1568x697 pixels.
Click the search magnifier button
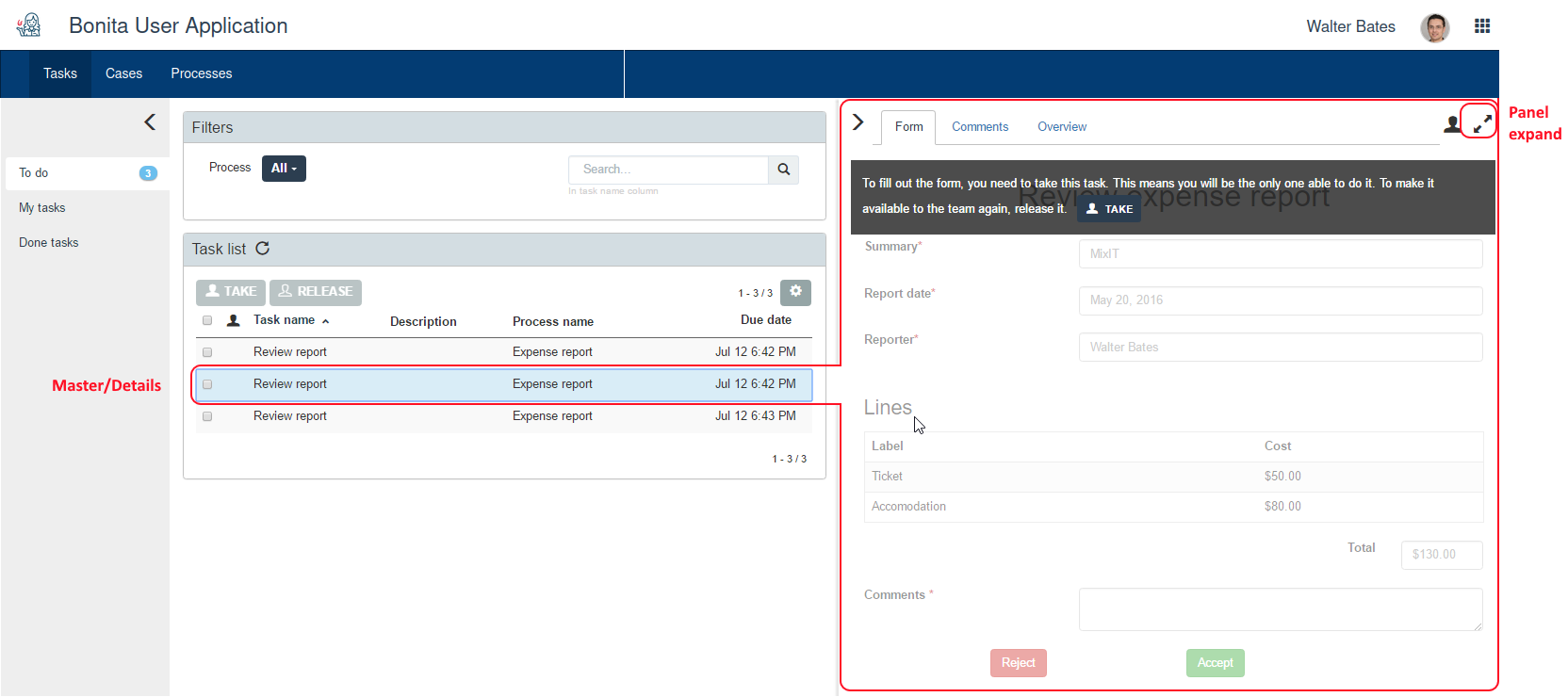point(783,170)
